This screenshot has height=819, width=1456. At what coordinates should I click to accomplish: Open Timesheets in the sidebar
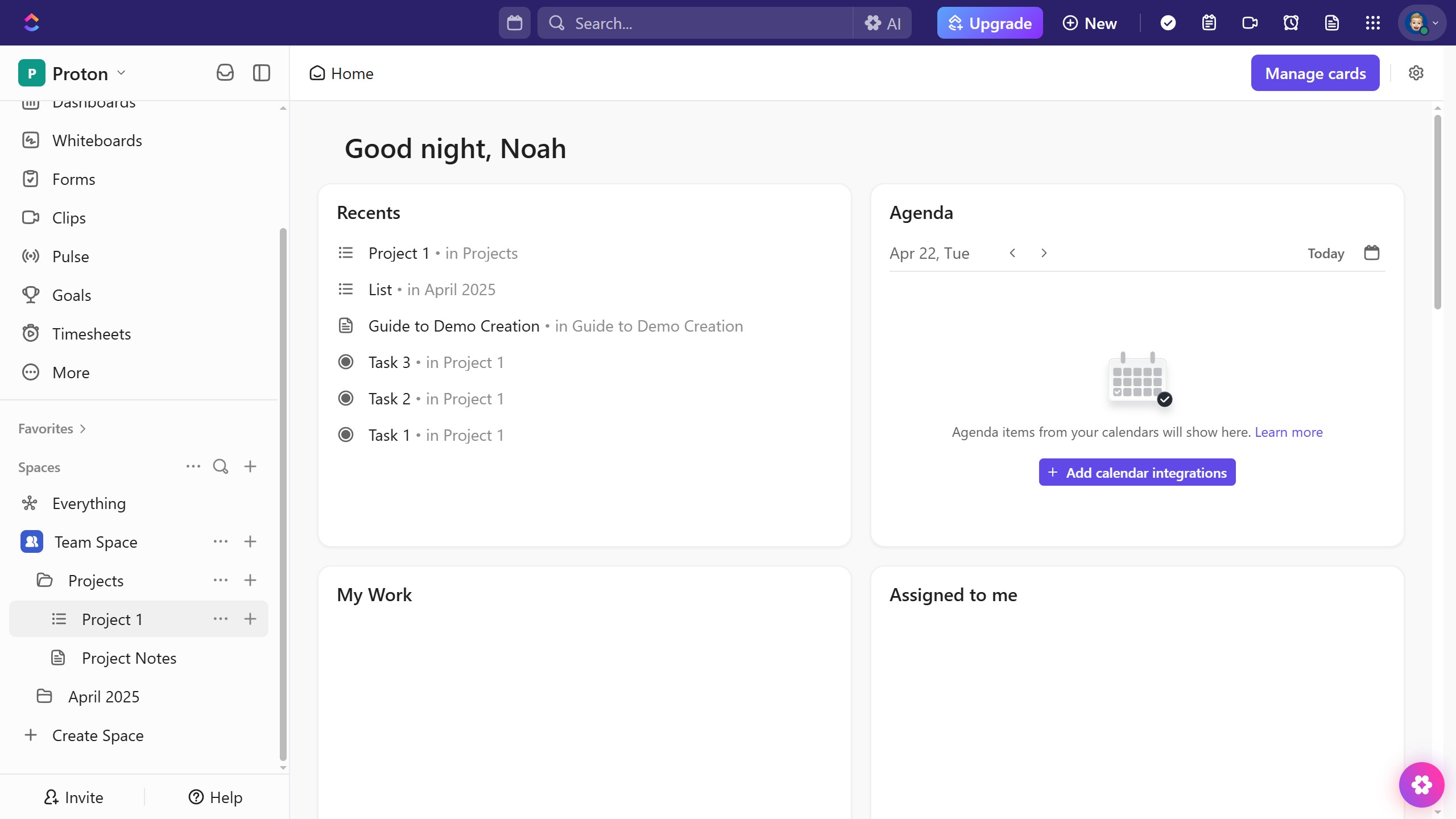92,333
